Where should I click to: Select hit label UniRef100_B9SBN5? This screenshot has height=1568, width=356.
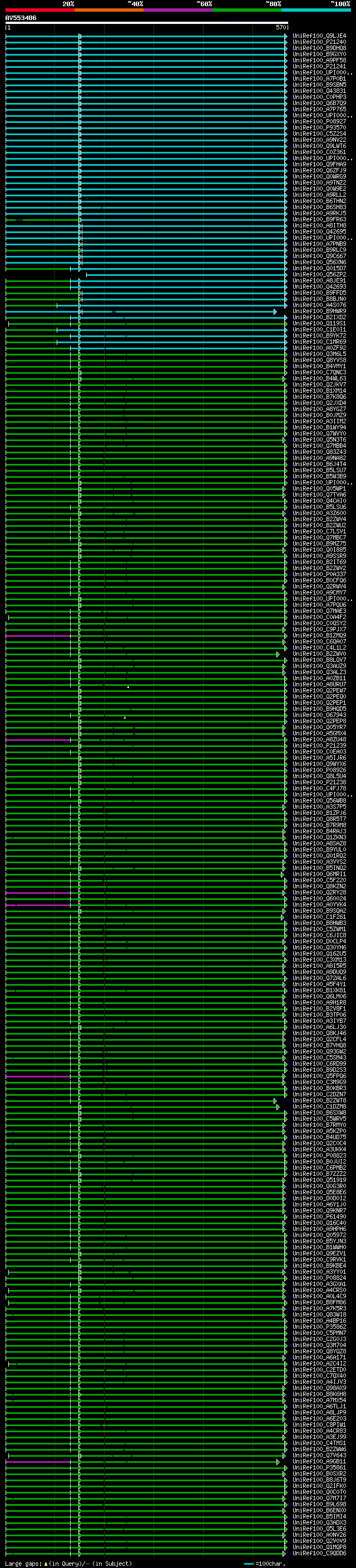[x=319, y=85]
